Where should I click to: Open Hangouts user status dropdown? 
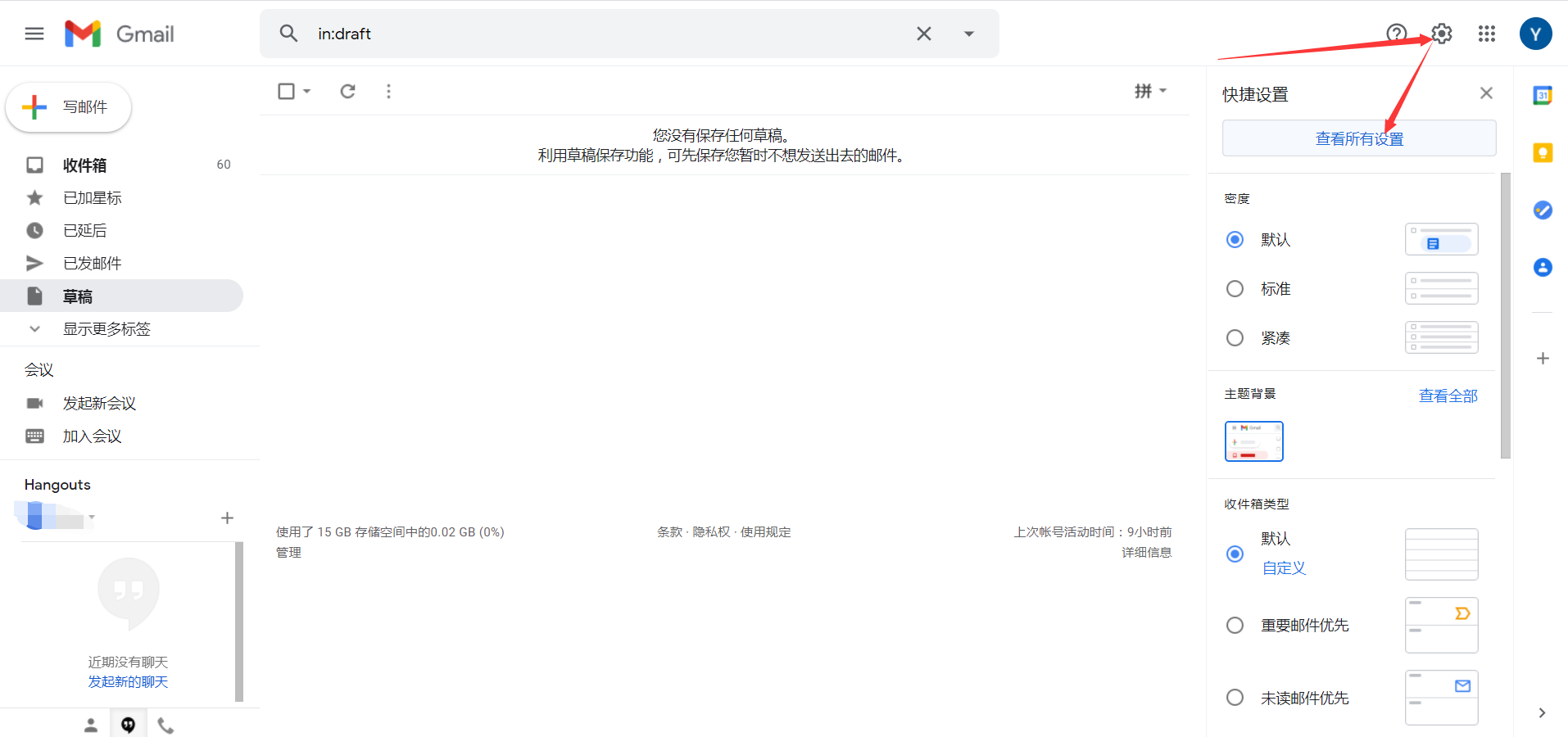[92, 518]
